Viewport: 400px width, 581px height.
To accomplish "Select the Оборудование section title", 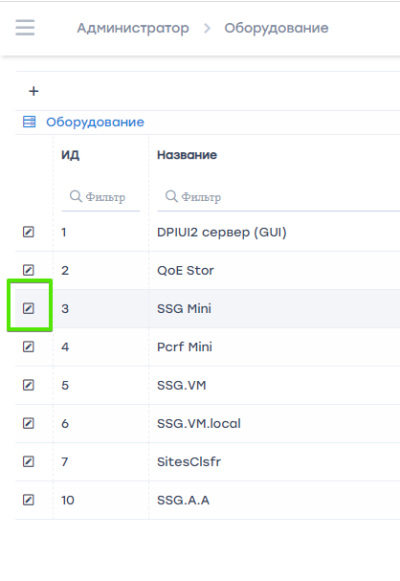I will (95, 122).
